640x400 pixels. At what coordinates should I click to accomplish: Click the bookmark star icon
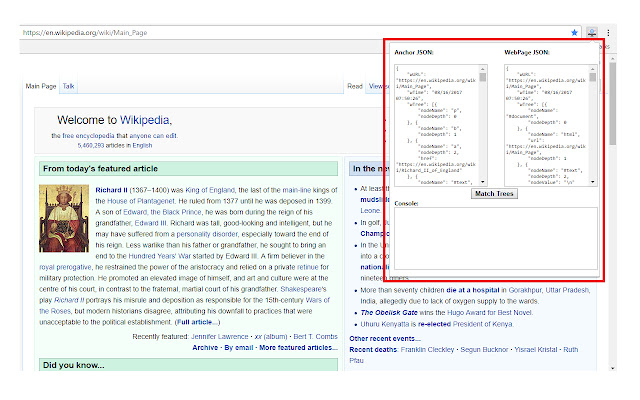tap(574, 32)
